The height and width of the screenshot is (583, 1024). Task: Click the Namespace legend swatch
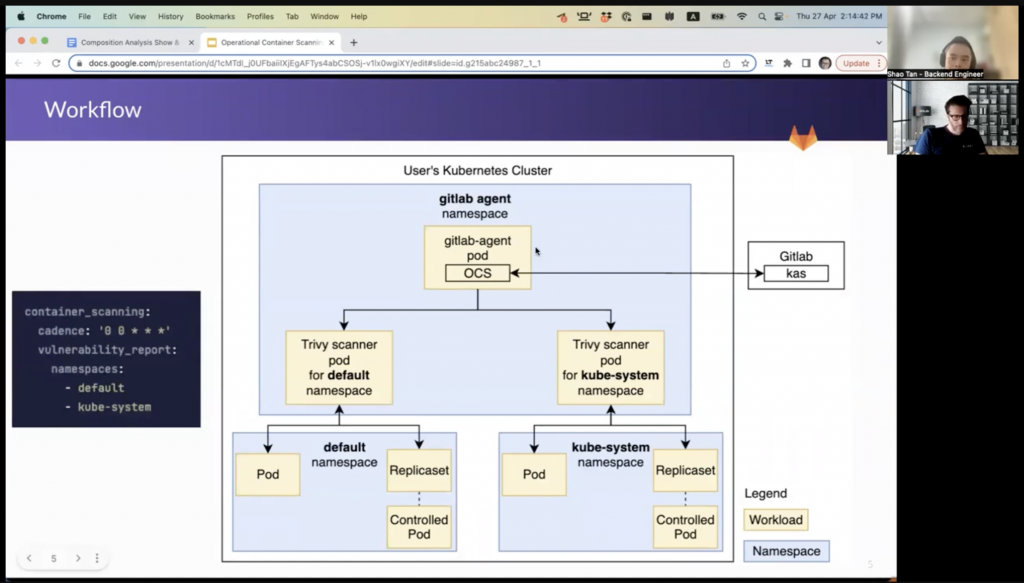[x=786, y=551]
